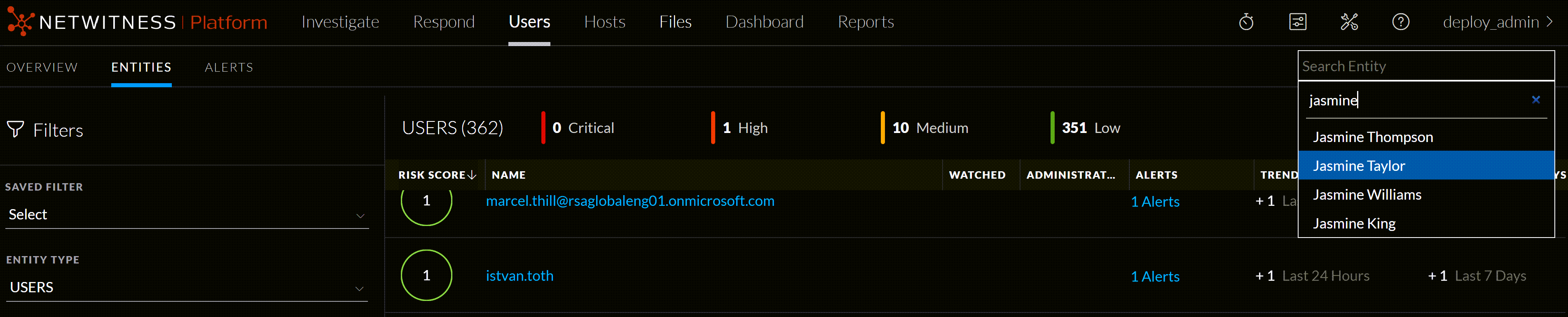Click the jasmine search entity input field
The width and height of the screenshot is (1568, 317).
click(1412, 100)
